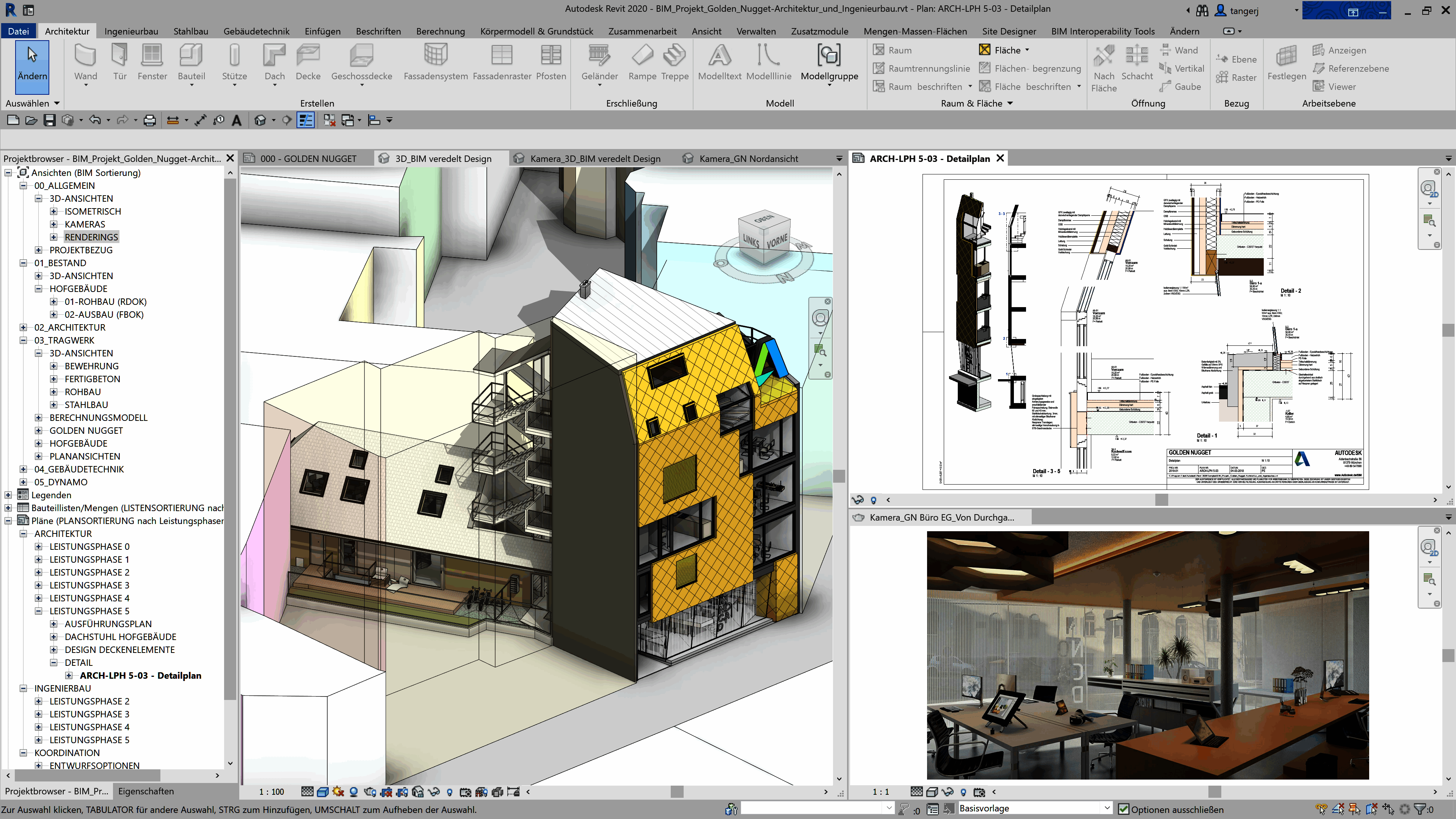1456x819 pixels.
Task: Toggle the sun path setting
Action: click(337, 792)
